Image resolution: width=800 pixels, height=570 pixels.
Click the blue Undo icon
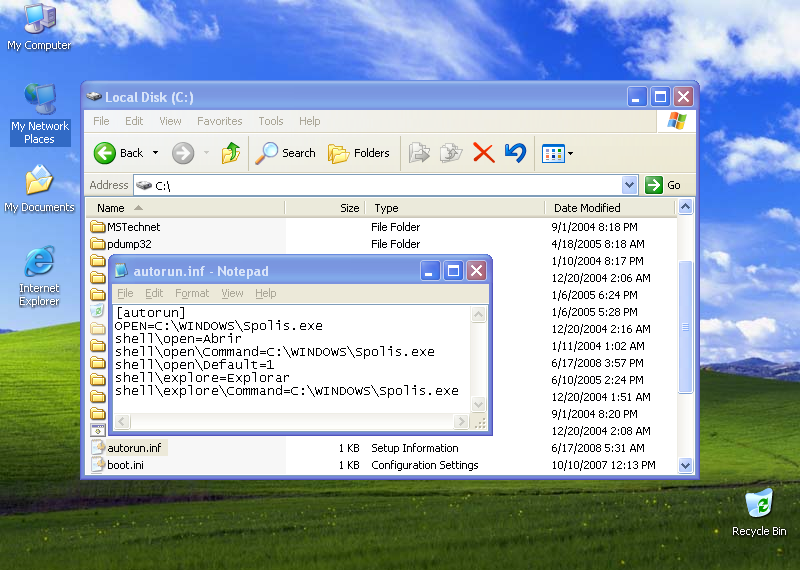[x=515, y=153]
